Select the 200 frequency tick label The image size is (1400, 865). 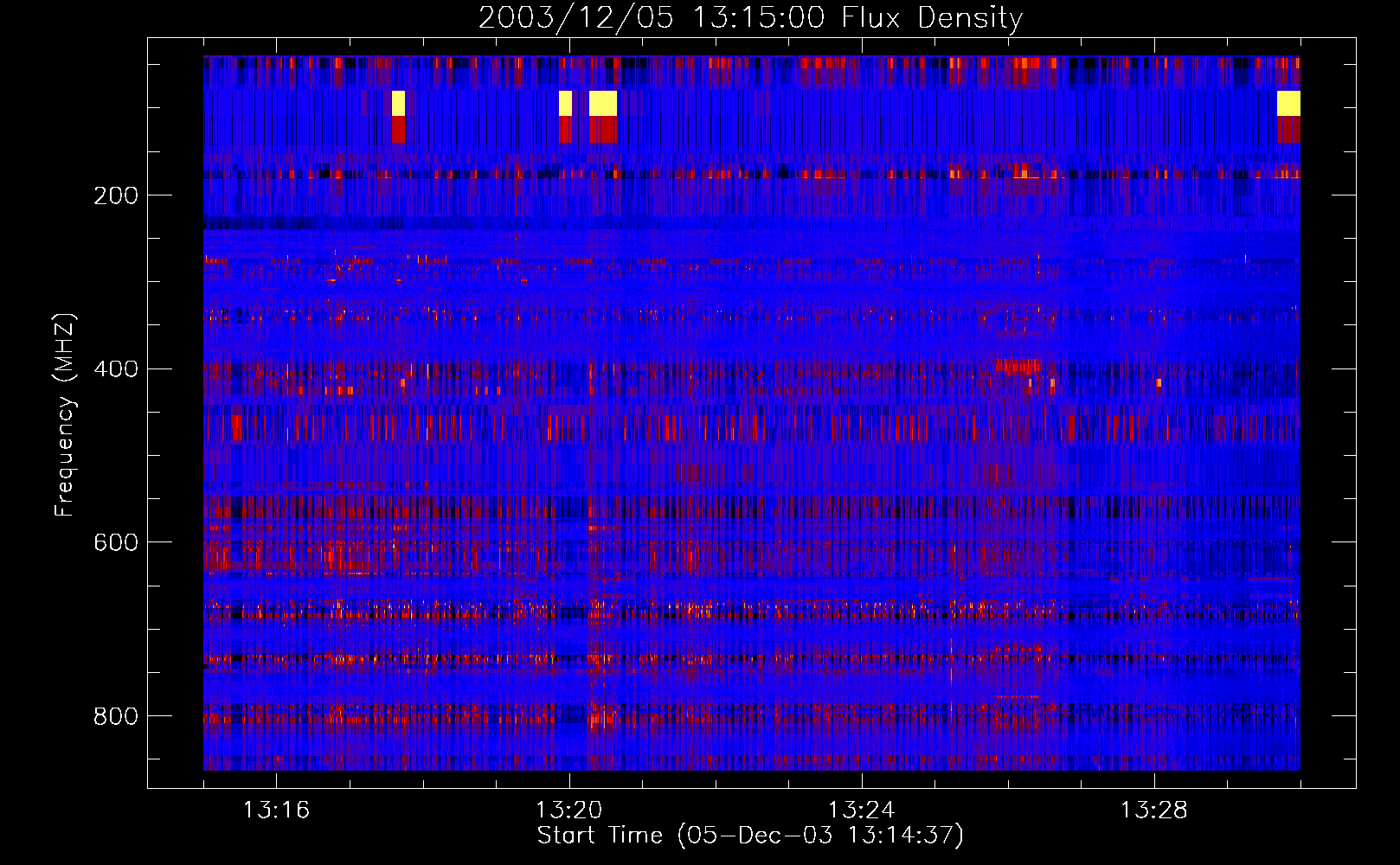[x=116, y=195]
